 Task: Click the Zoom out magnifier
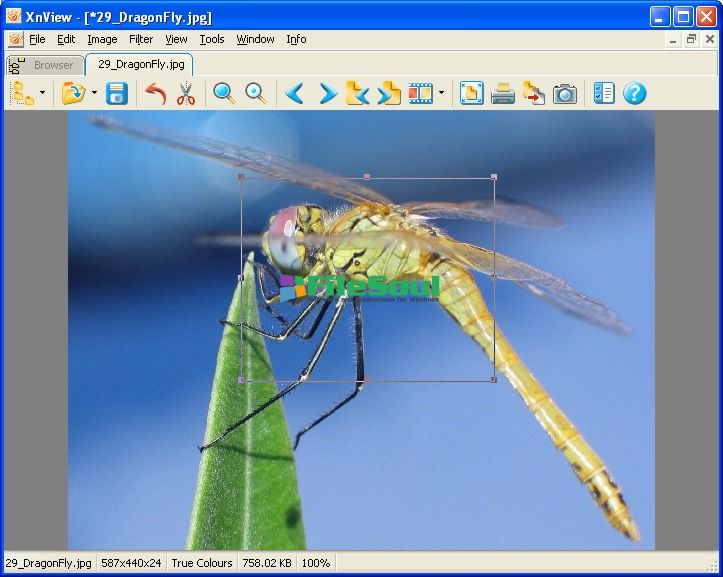click(x=257, y=94)
